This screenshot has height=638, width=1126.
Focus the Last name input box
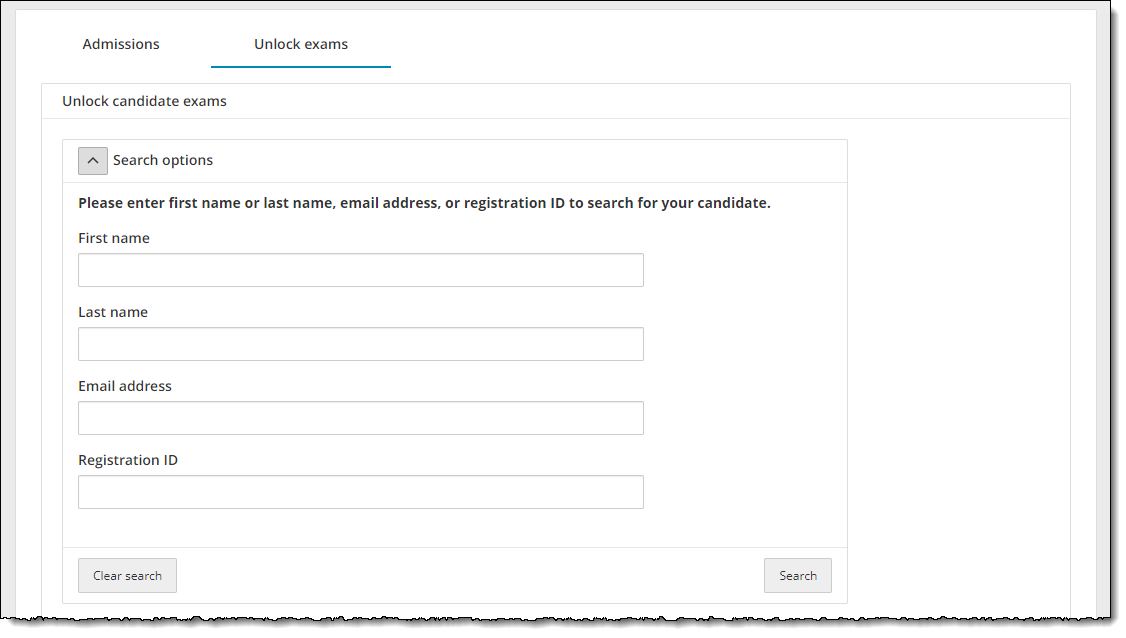tap(360, 344)
